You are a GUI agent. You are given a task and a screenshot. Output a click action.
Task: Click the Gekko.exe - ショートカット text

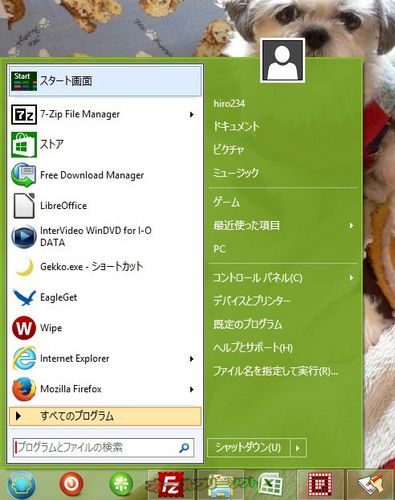click(x=92, y=267)
